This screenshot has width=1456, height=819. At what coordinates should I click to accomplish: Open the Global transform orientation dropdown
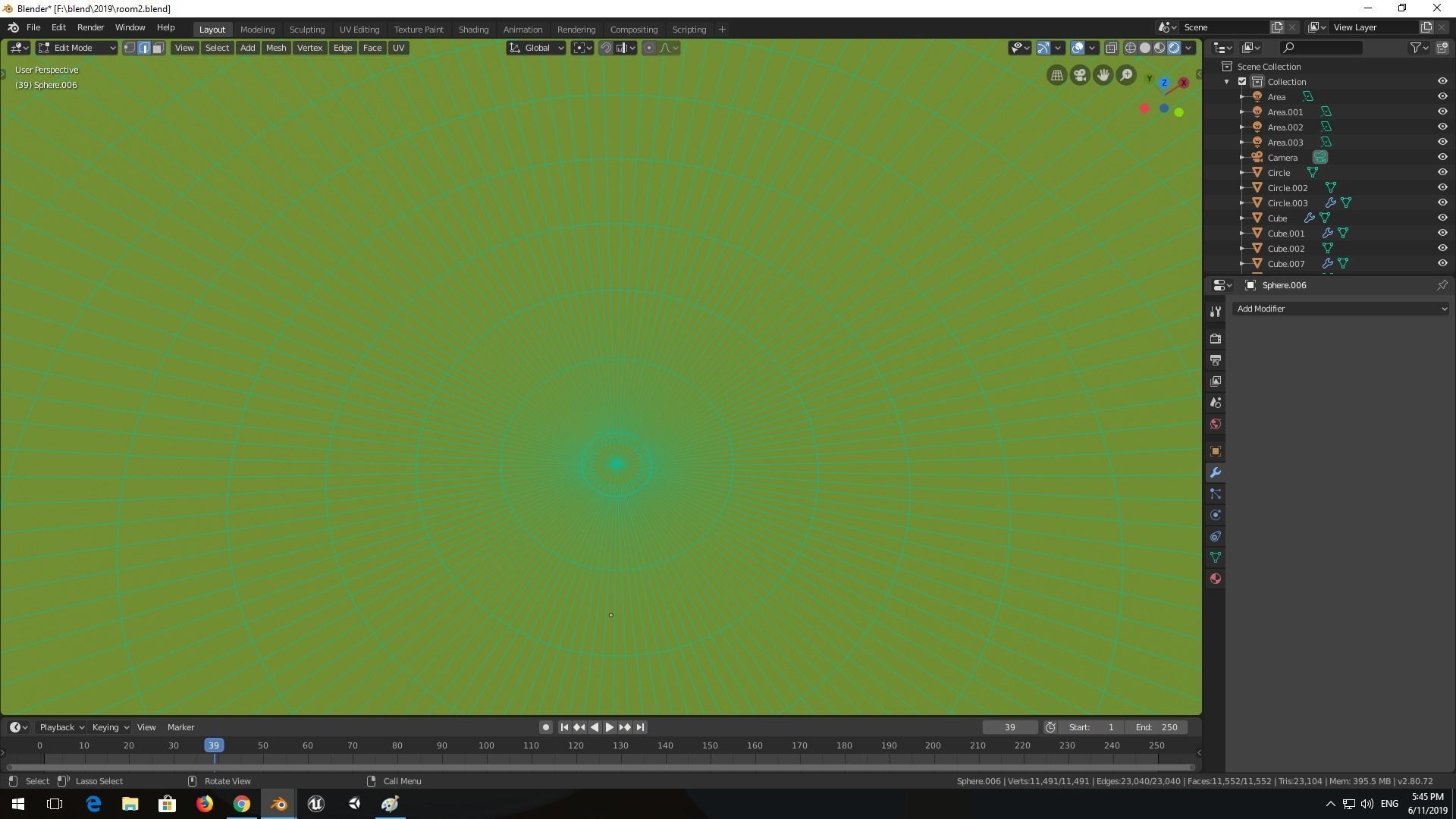(537, 48)
